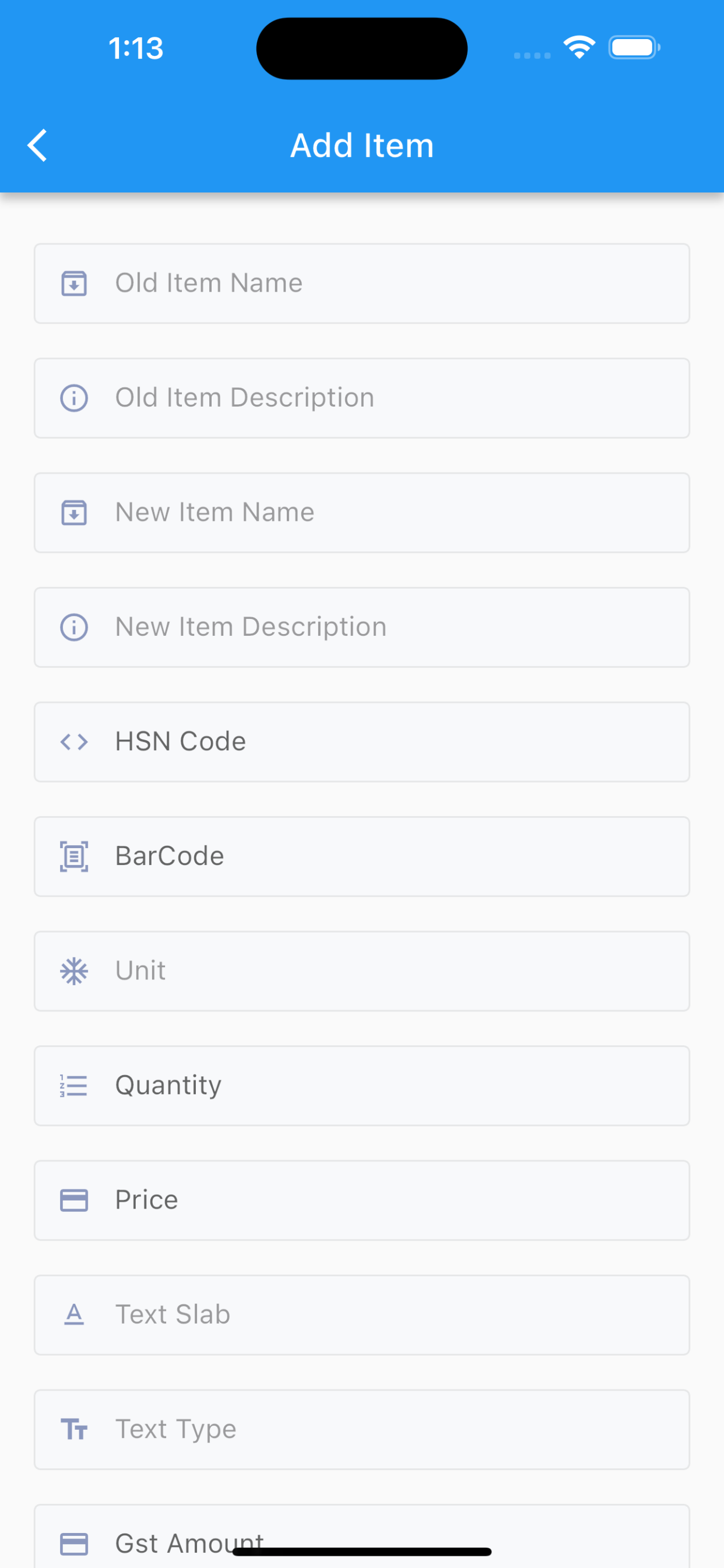Focus the HSN Code input field
Screen dimensions: 724x1568
pos(362,742)
